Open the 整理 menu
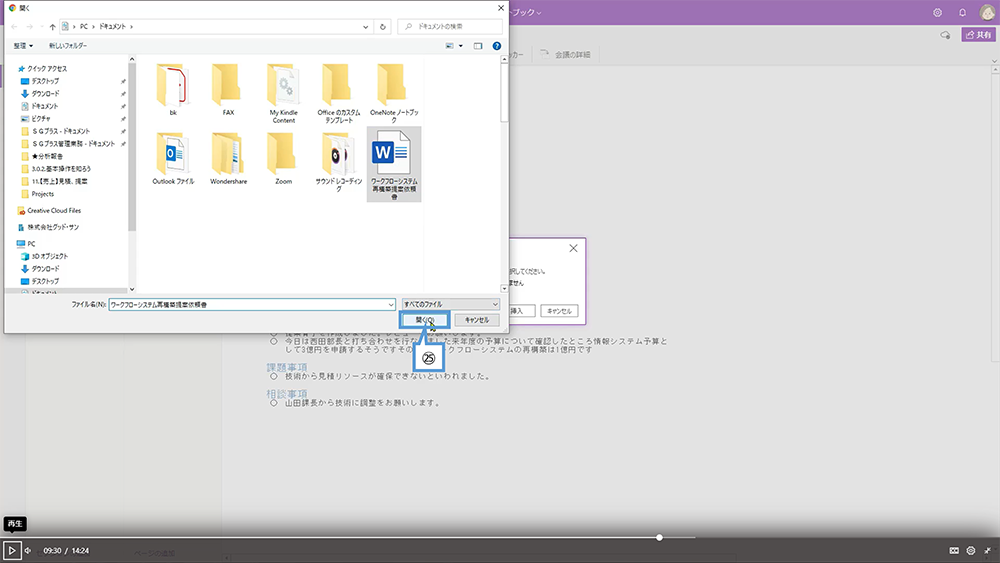The width and height of the screenshot is (1000, 563). coord(23,46)
